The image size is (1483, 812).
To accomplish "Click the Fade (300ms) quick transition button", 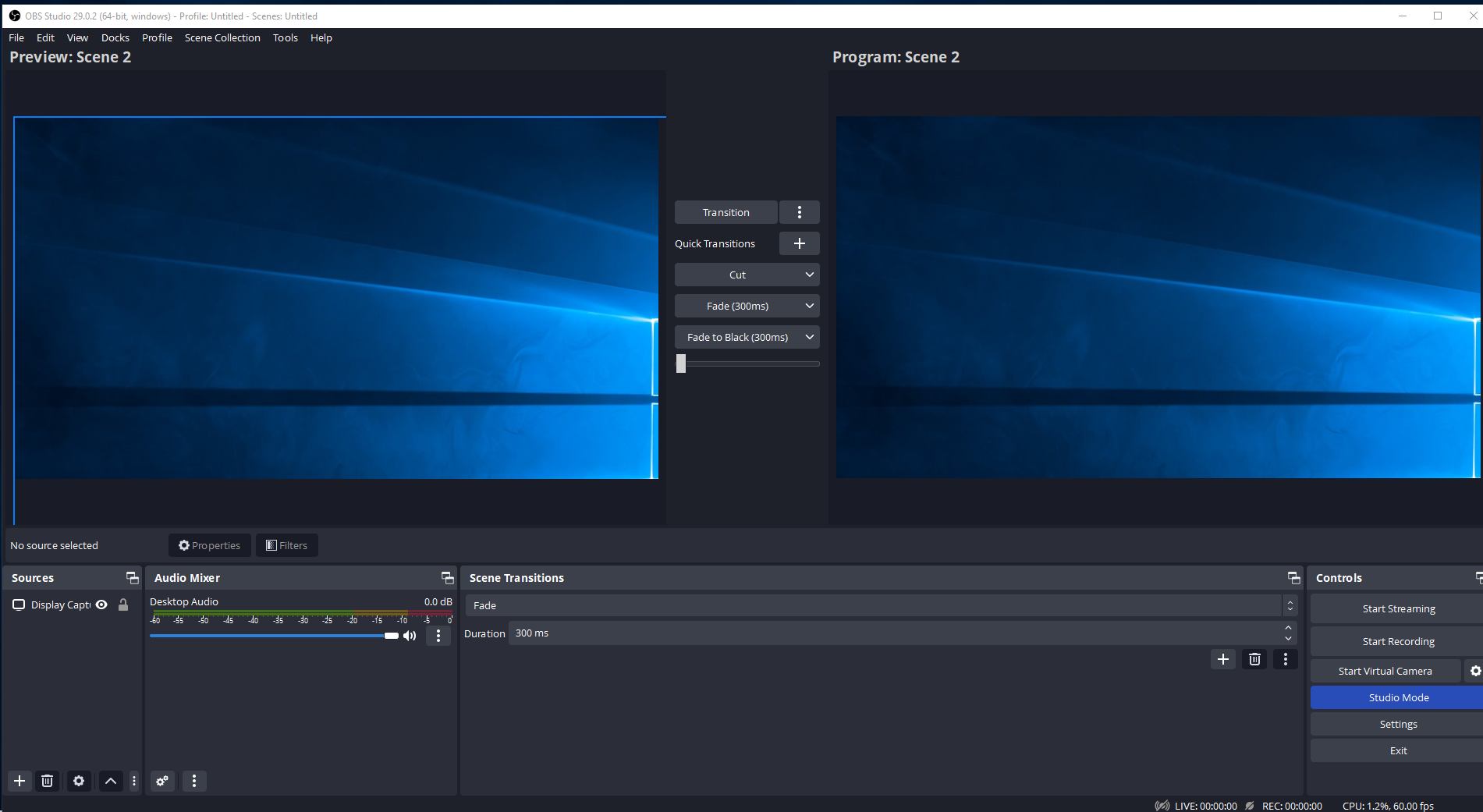I will click(737, 306).
